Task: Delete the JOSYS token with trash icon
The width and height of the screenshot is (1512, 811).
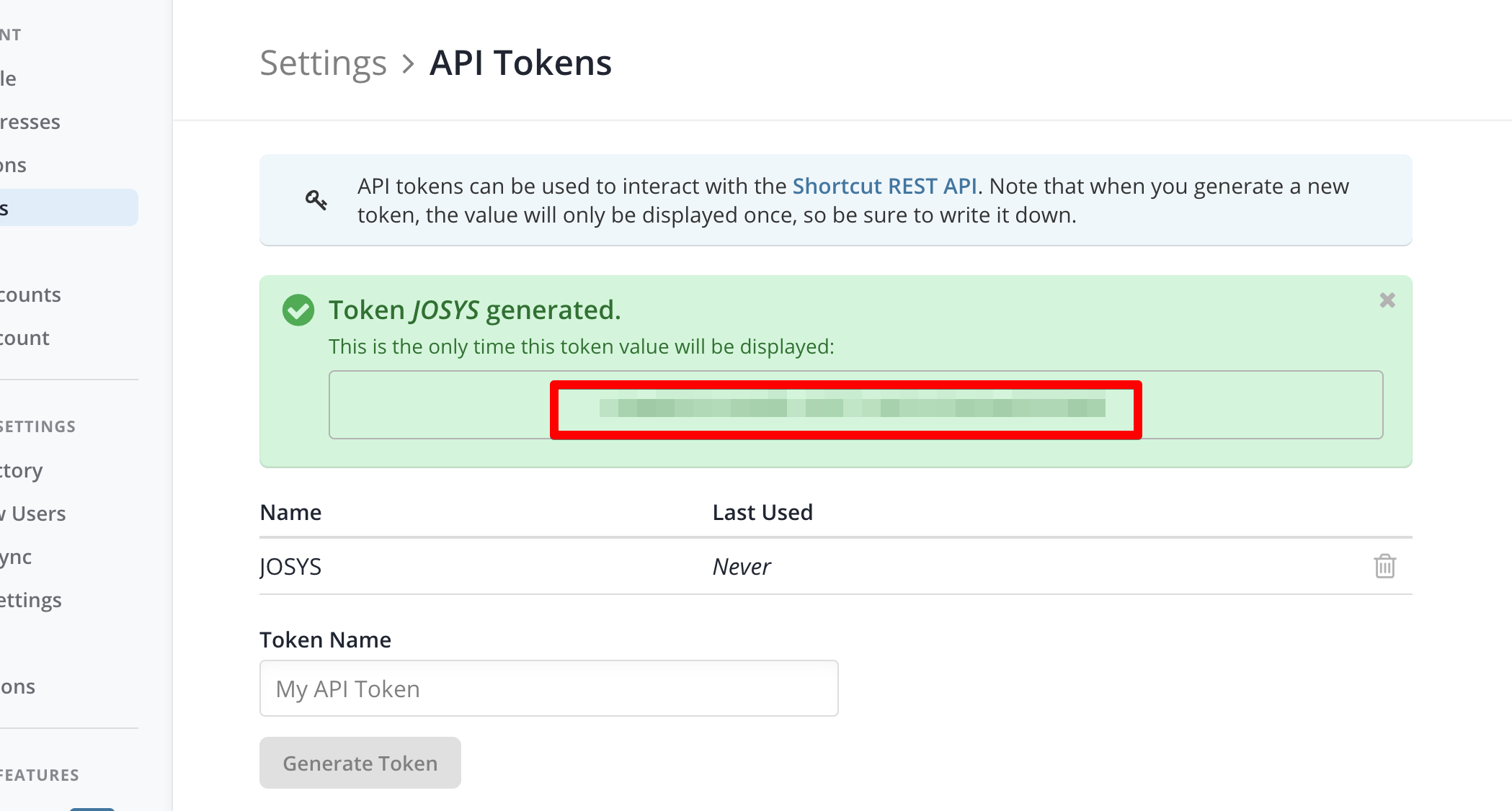Action: (x=1384, y=566)
